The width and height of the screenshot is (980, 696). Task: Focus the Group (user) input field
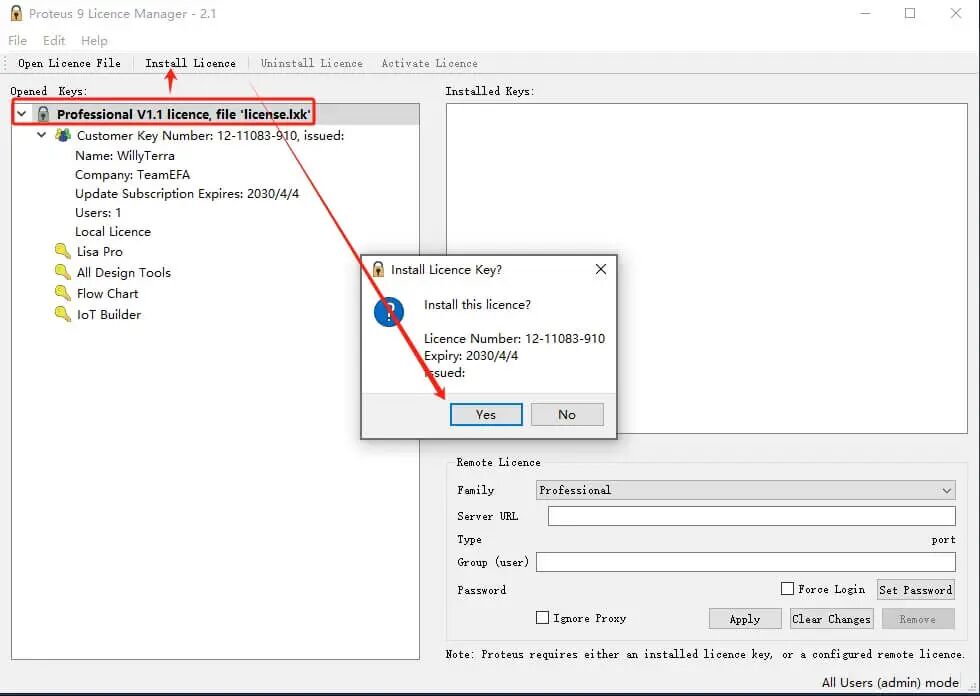(x=746, y=562)
